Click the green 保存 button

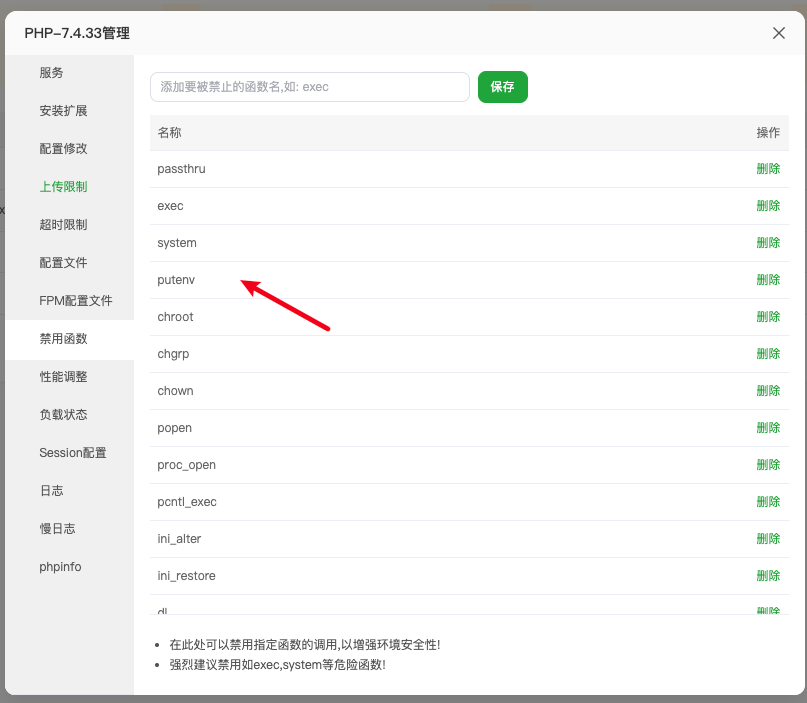pos(502,87)
